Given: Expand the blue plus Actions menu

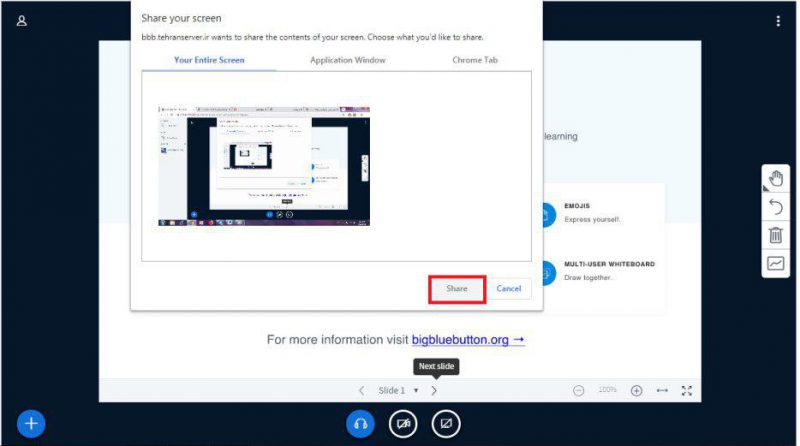Looking at the screenshot, I should 31,424.
